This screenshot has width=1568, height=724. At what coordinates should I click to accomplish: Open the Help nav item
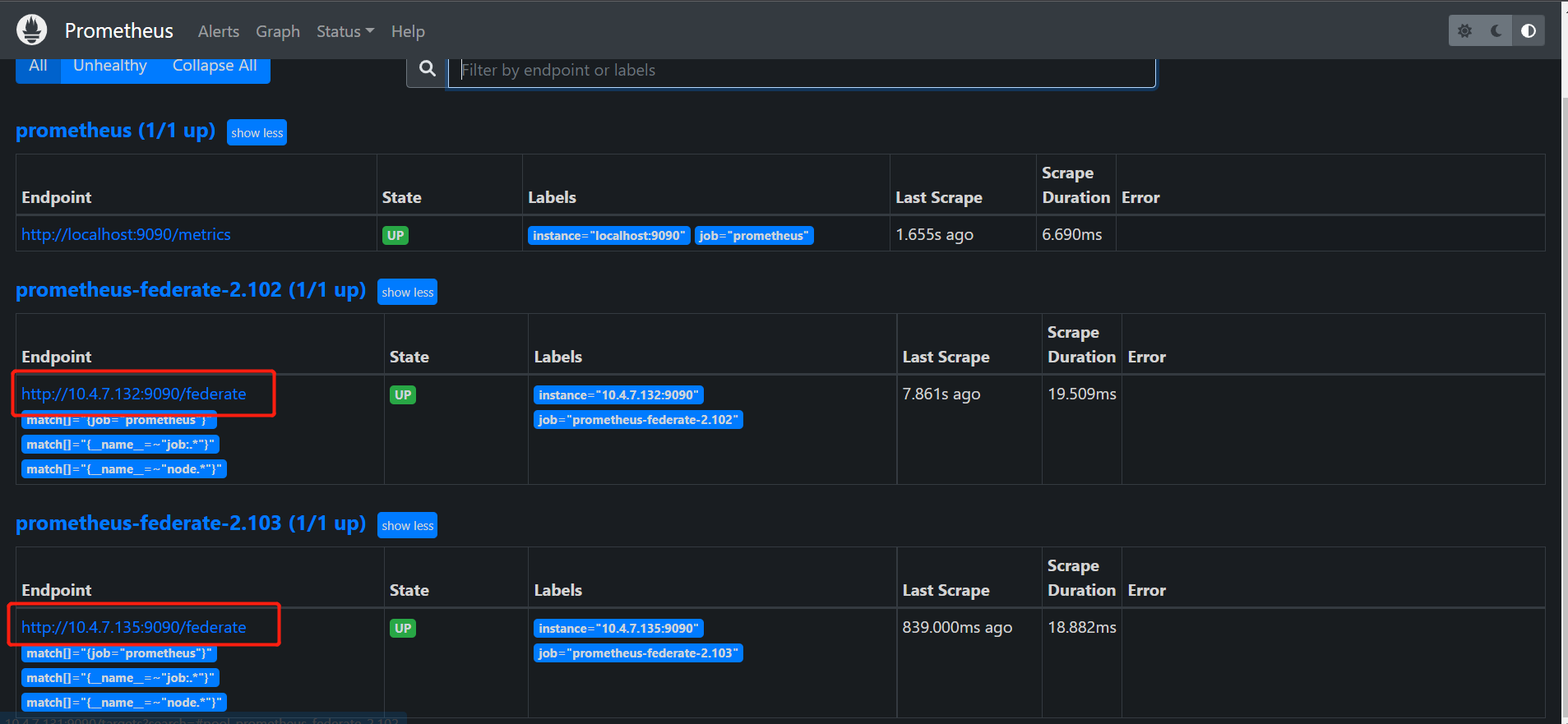point(408,31)
